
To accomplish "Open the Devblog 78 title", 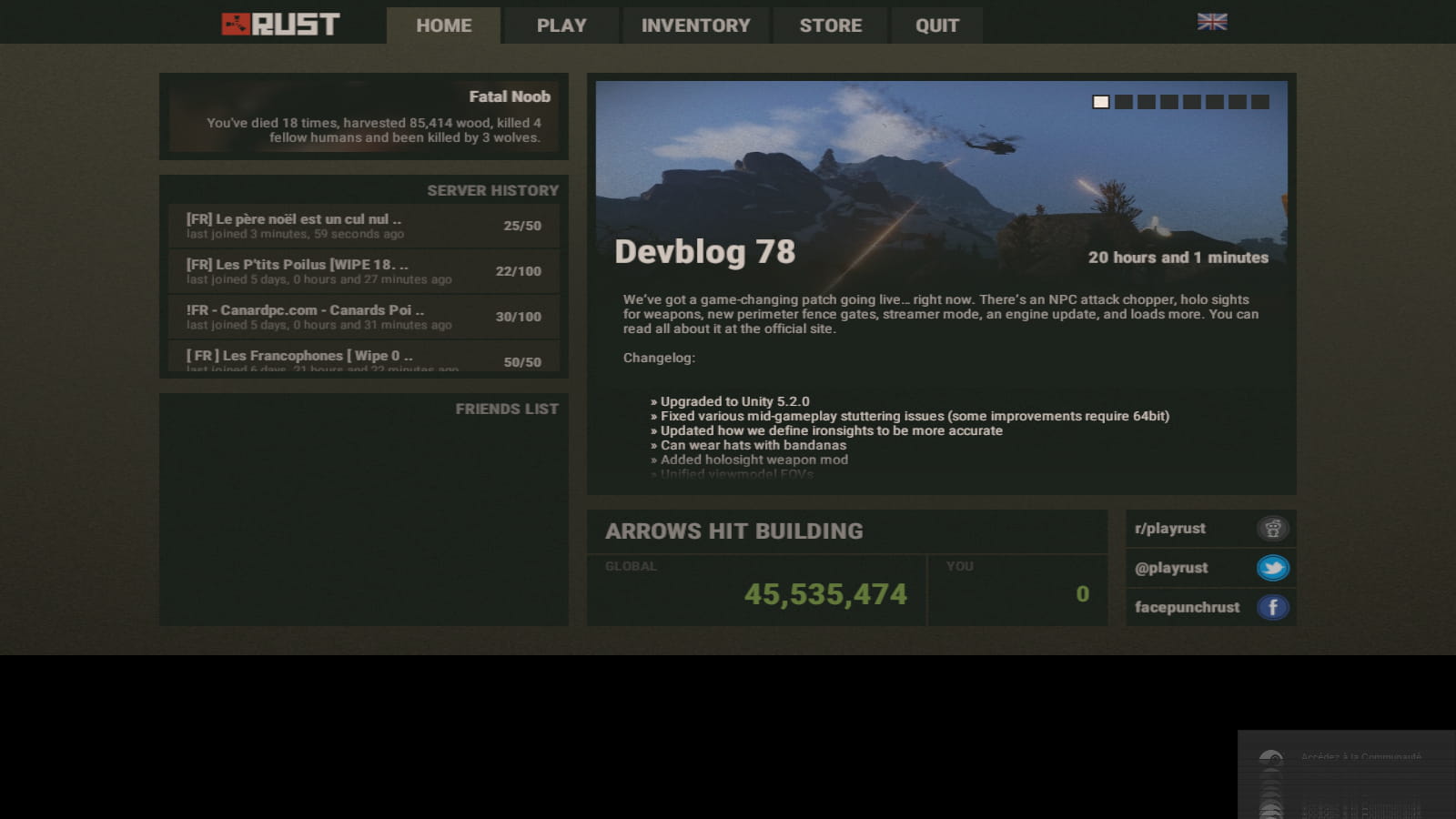I will (704, 252).
